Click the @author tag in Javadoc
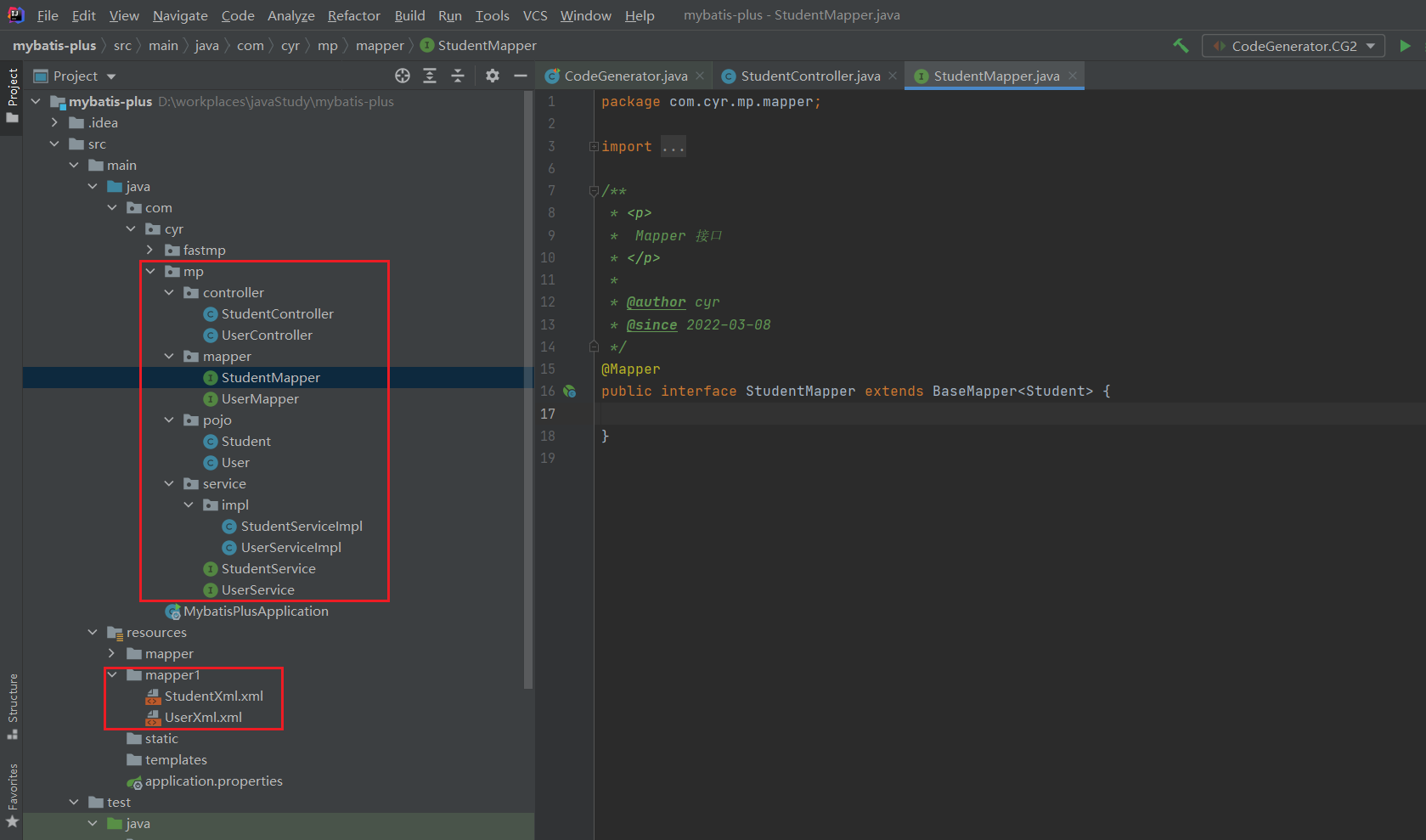 pyautogui.click(x=656, y=302)
